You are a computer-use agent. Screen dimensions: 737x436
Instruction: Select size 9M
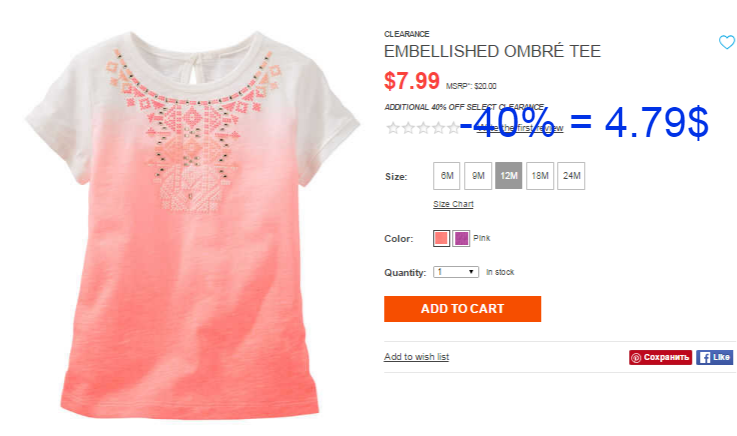pos(478,176)
